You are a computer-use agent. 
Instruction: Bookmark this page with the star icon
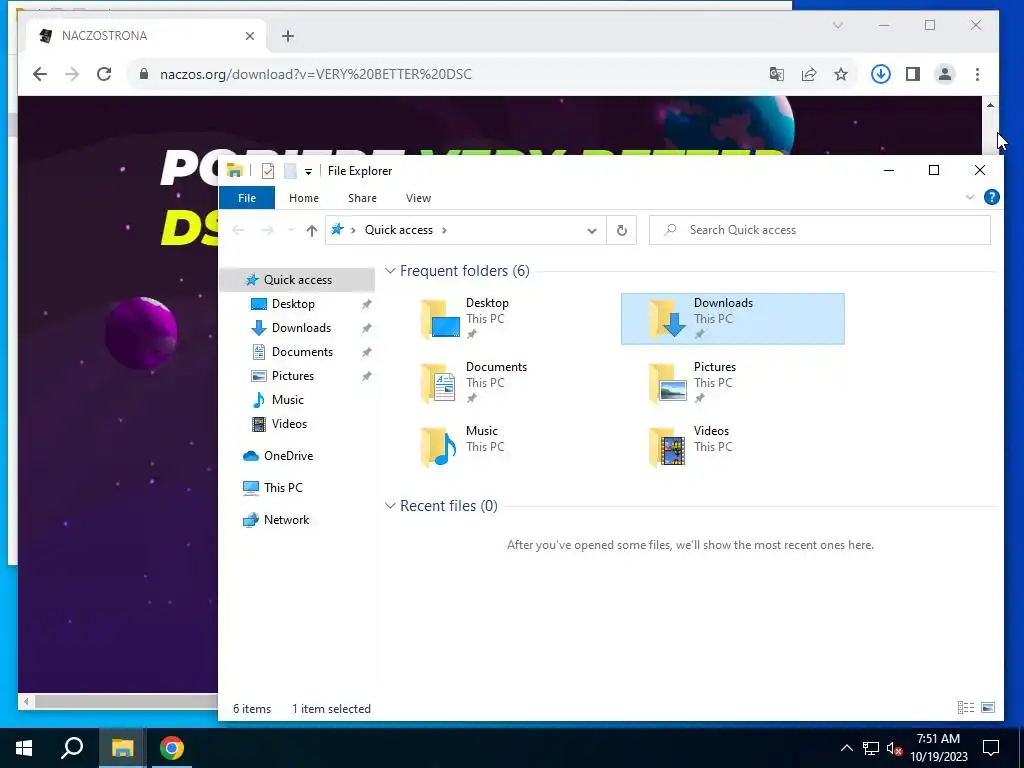(x=841, y=74)
